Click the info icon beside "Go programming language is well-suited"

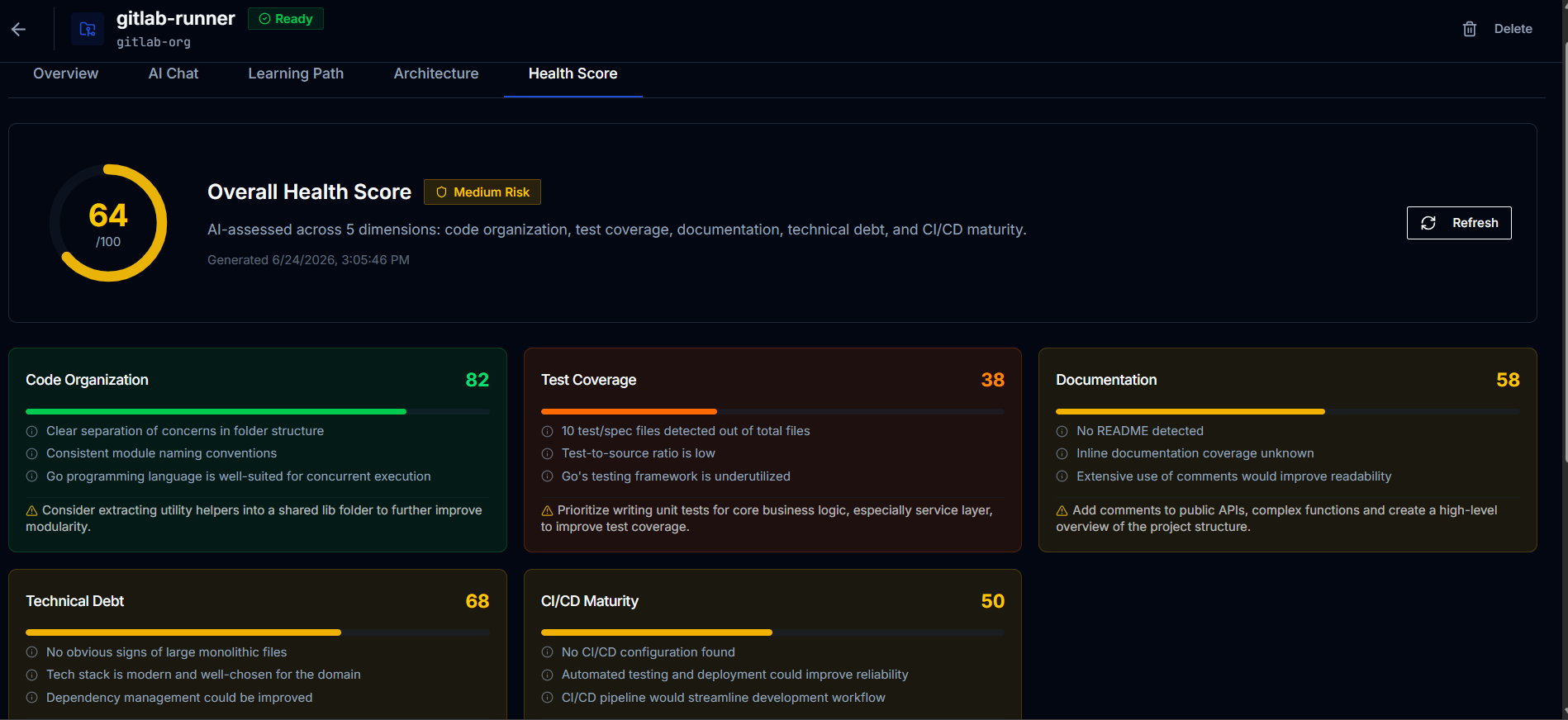coord(32,476)
